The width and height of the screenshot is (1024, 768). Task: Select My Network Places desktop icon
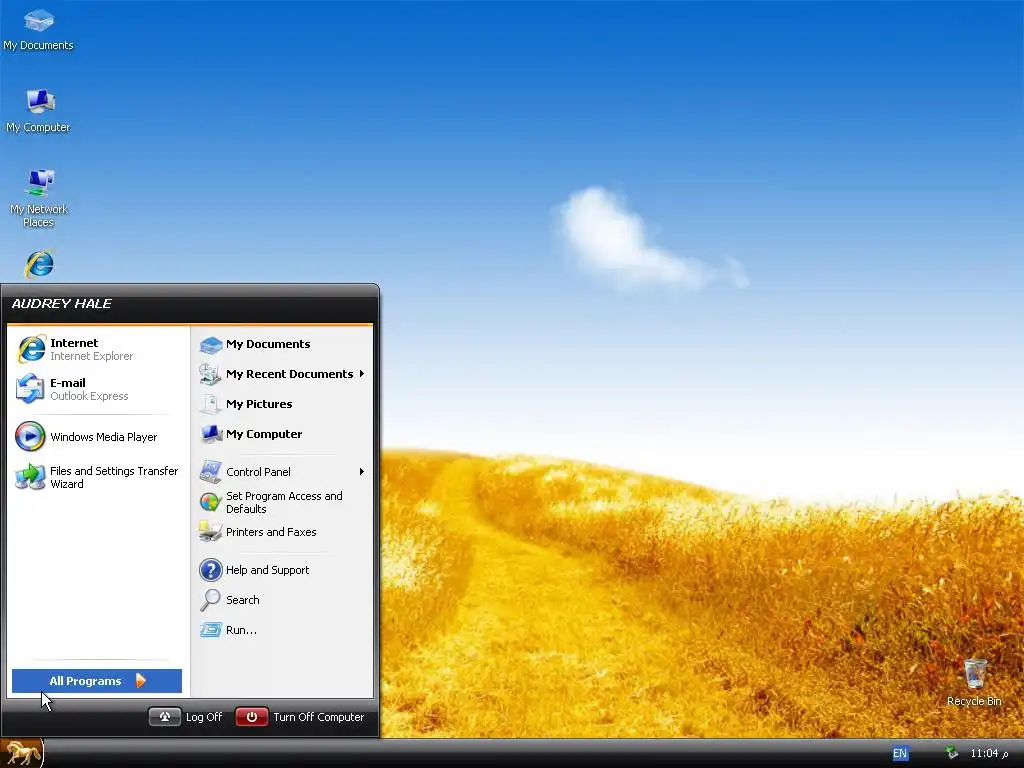pyautogui.click(x=39, y=199)
